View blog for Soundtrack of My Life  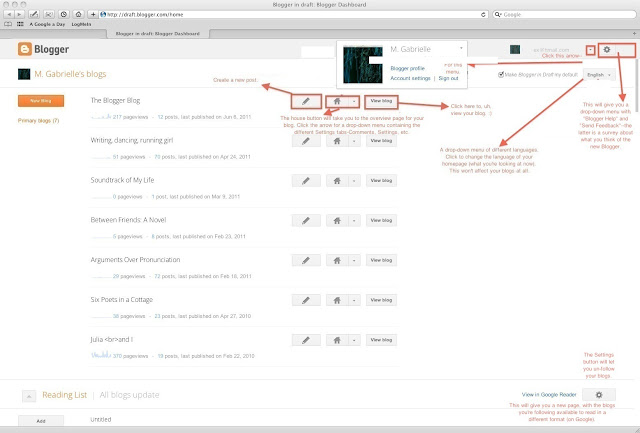click(381, 181)
